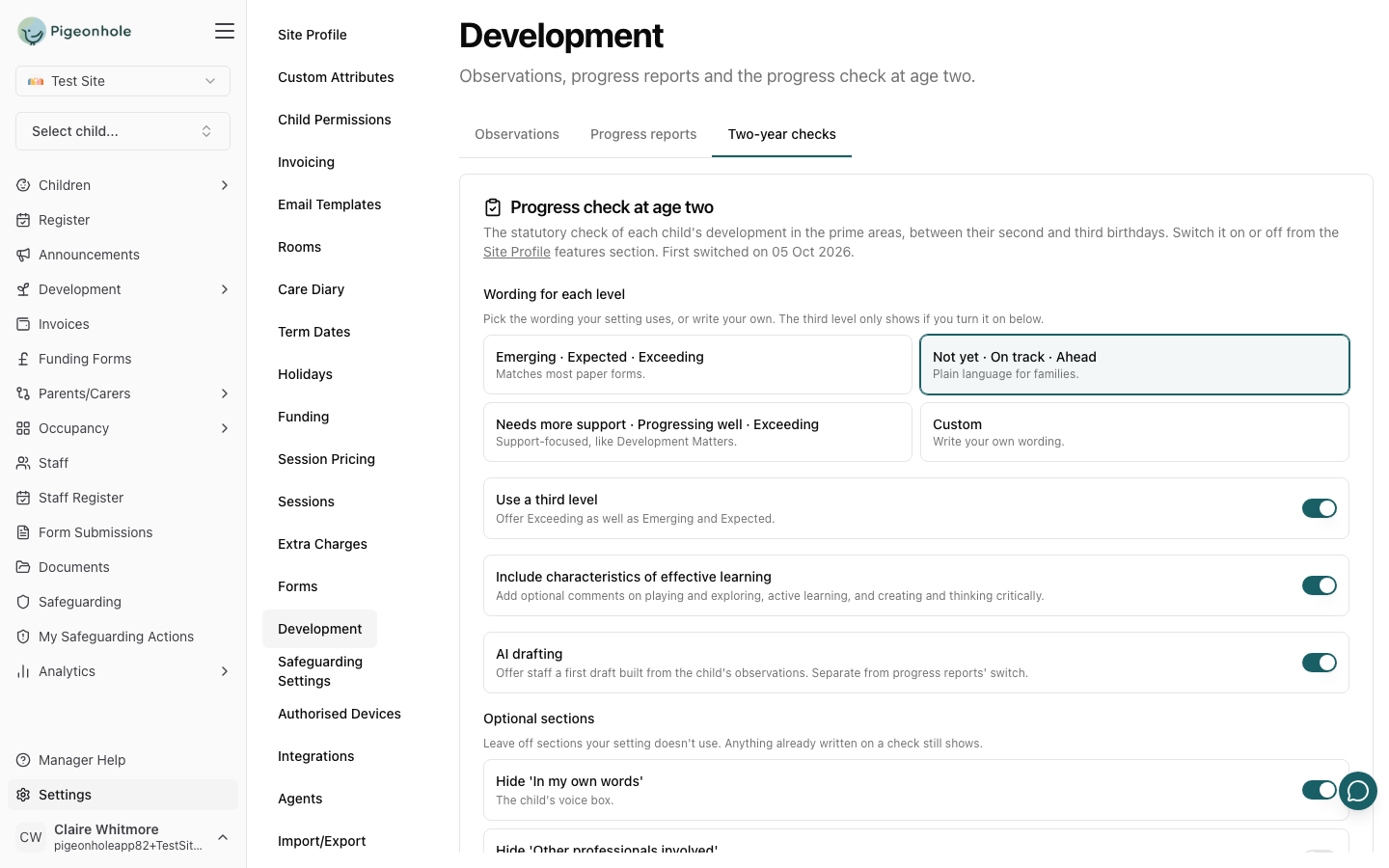Image resolution: width=1389 pixels, height=868 pixels.
Task: Expand the Occupancy chevron
Action: click(x=225, y=428)
